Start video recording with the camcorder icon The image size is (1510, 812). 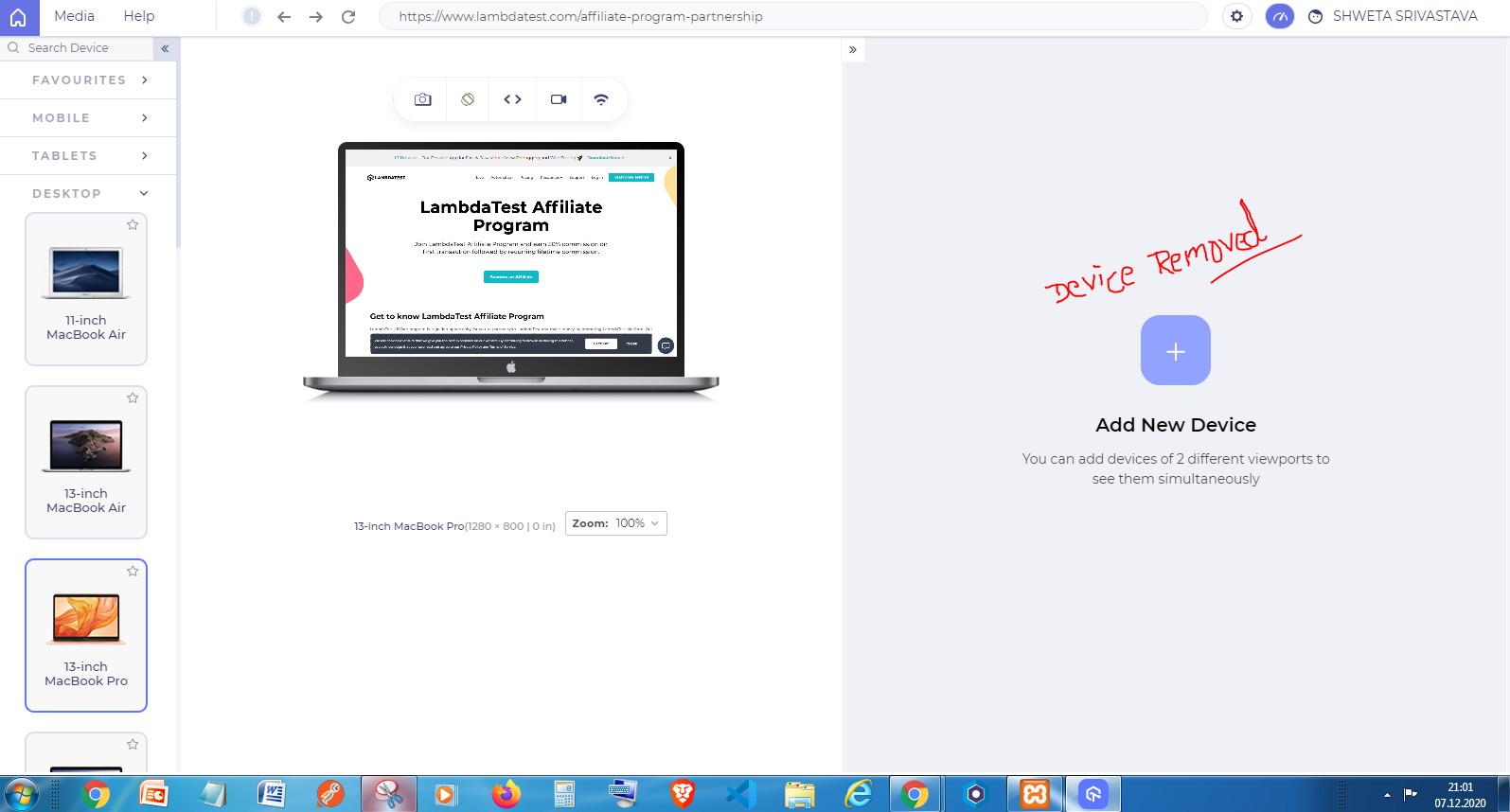click(x=559, y=99)
